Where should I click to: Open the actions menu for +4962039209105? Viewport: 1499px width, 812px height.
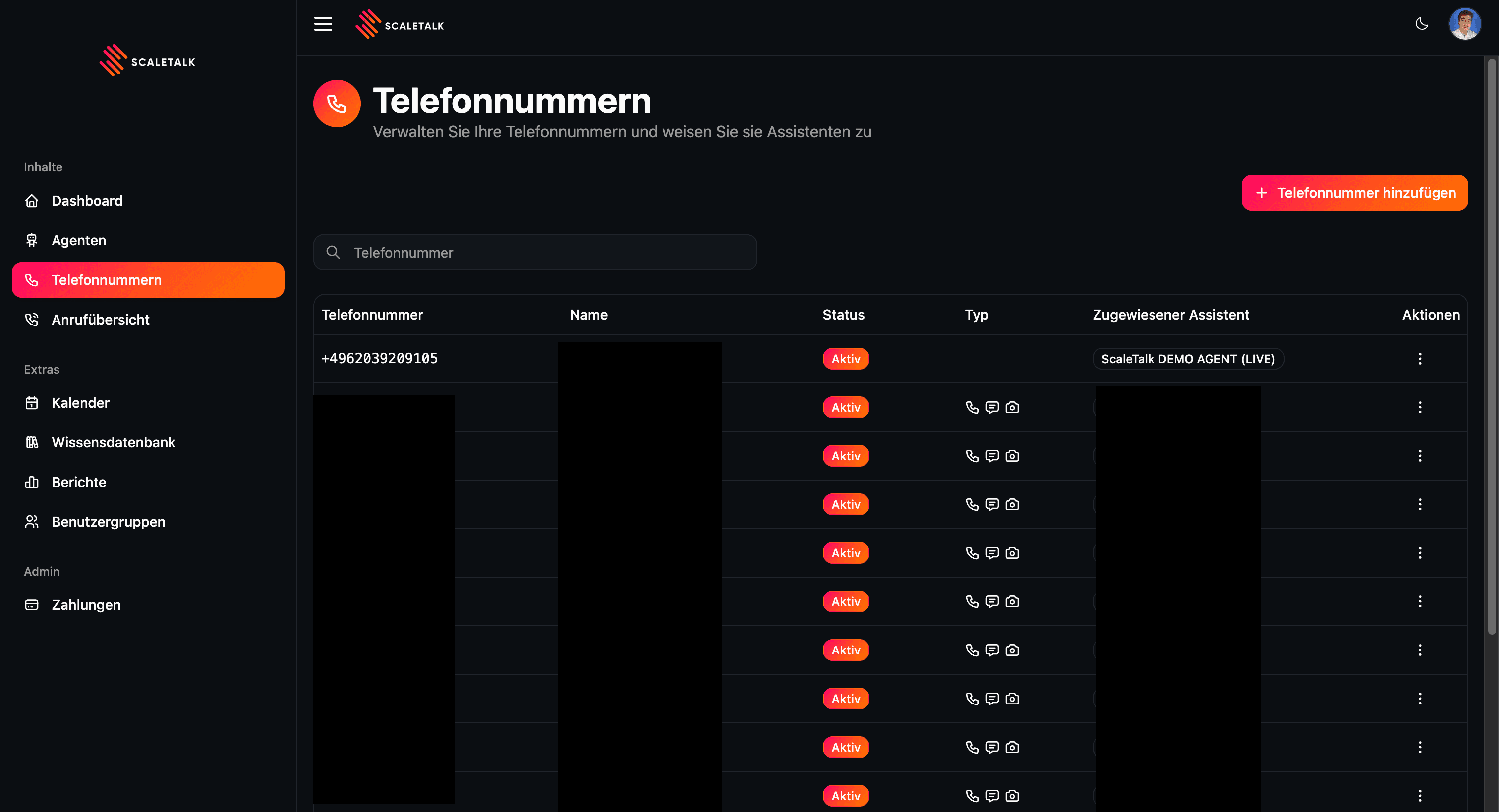[x=1420, y=358]
